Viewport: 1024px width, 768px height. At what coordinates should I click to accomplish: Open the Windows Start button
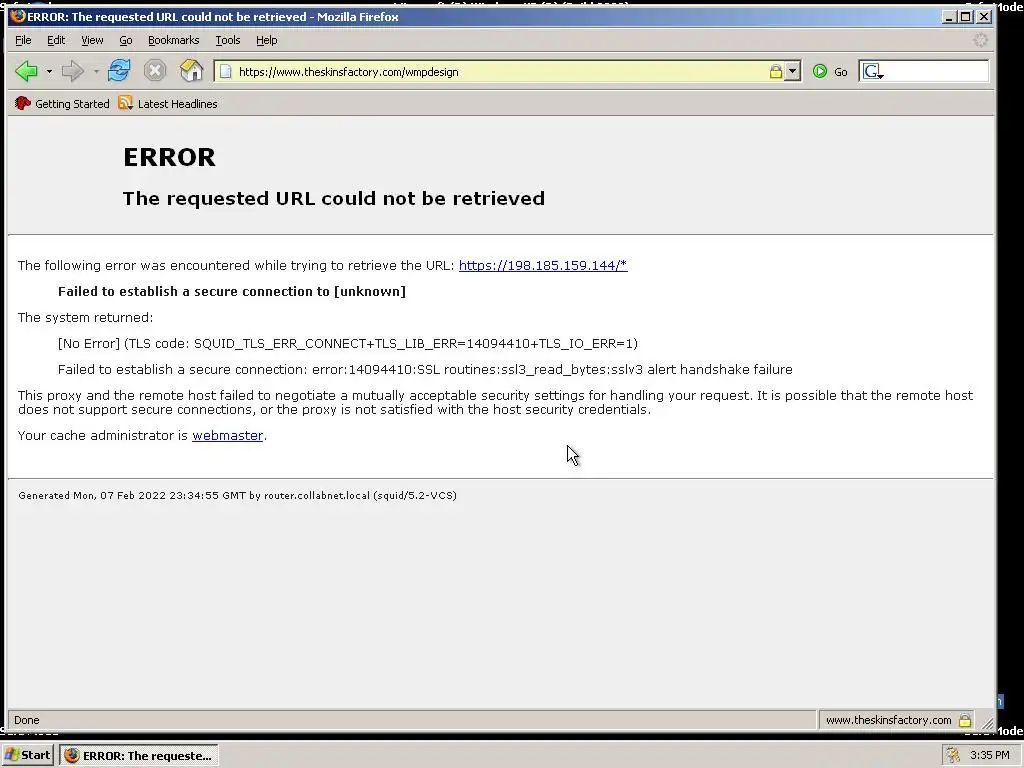(27, 755)
